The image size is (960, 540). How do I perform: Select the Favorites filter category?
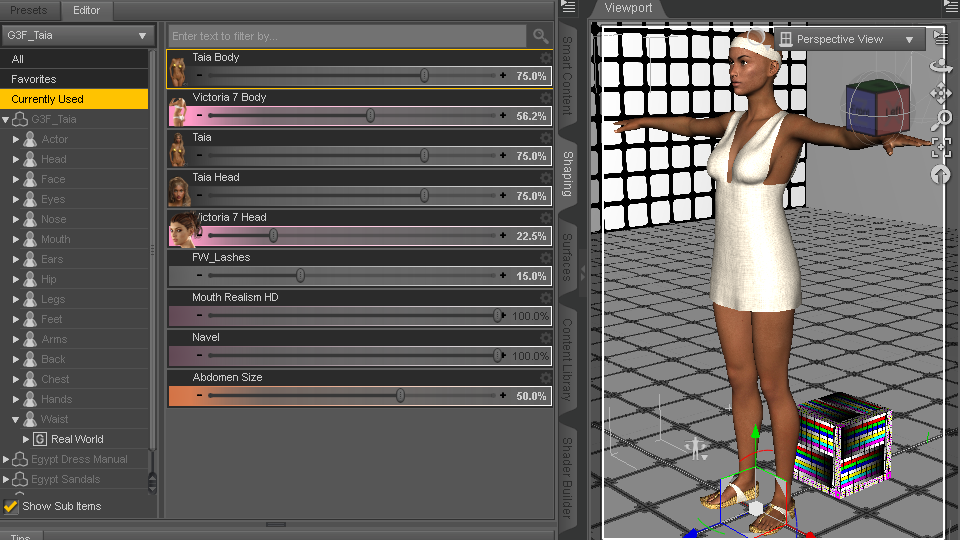[74, 79]
